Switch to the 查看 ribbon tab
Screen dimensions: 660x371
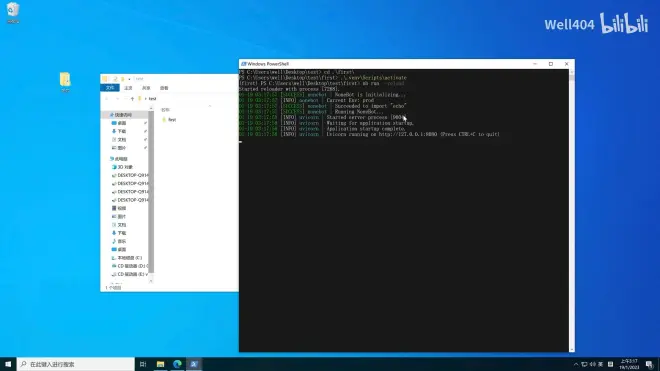coord(164,88)
